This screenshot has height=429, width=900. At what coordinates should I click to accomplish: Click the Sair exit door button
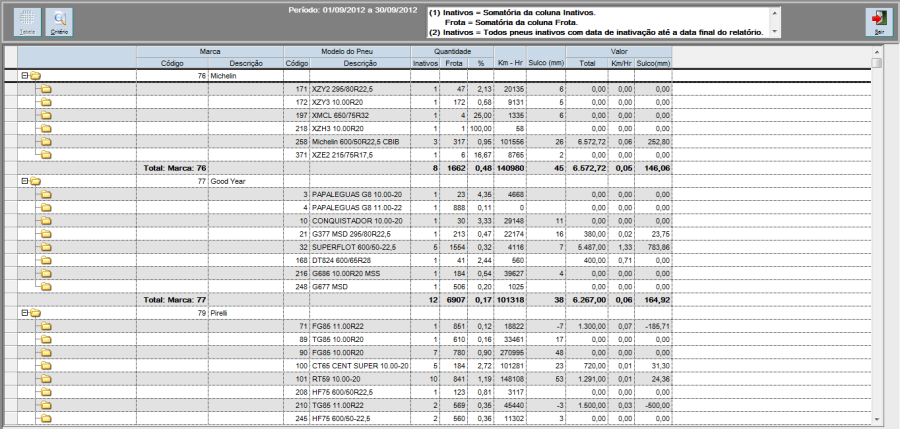pos(879,22)
